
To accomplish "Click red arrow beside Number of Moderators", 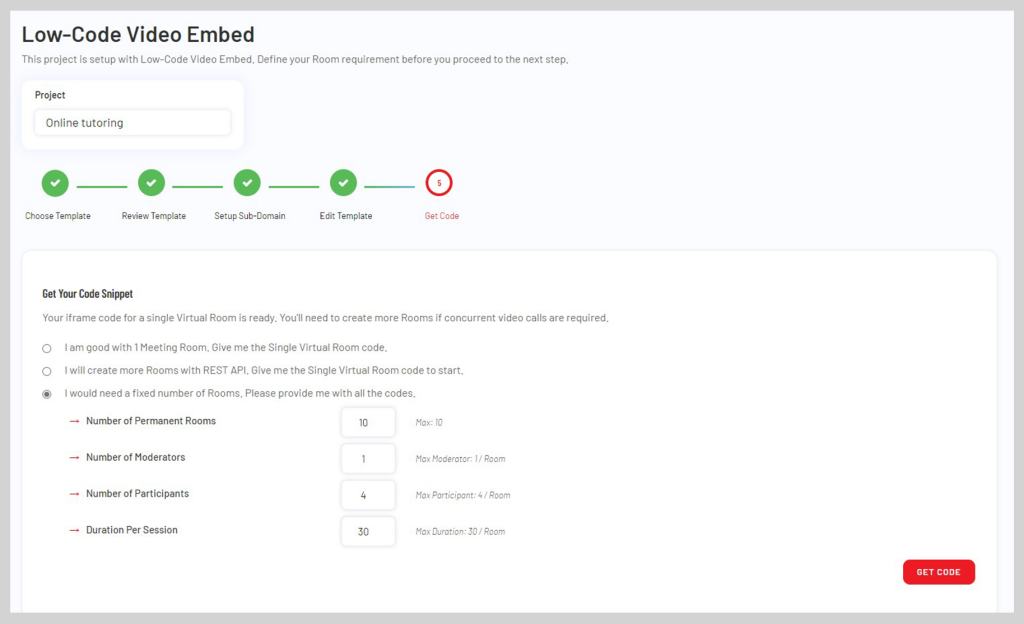I will point(74,458).
